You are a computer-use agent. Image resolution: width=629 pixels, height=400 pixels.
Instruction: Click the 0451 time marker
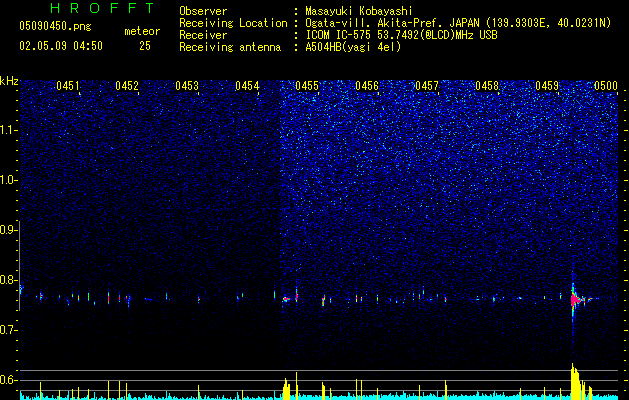[68, 86]
